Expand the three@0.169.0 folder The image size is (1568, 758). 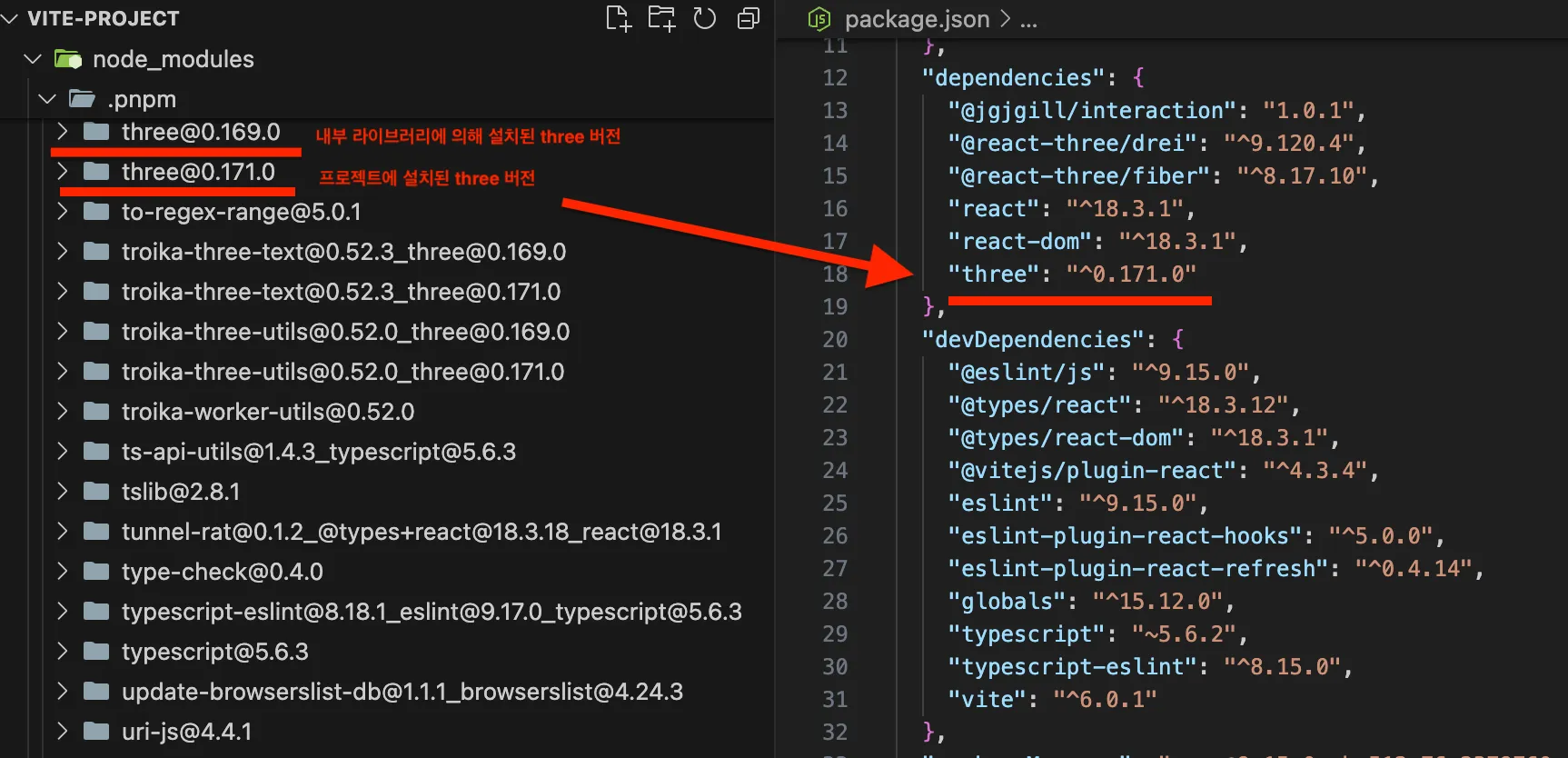63,132
